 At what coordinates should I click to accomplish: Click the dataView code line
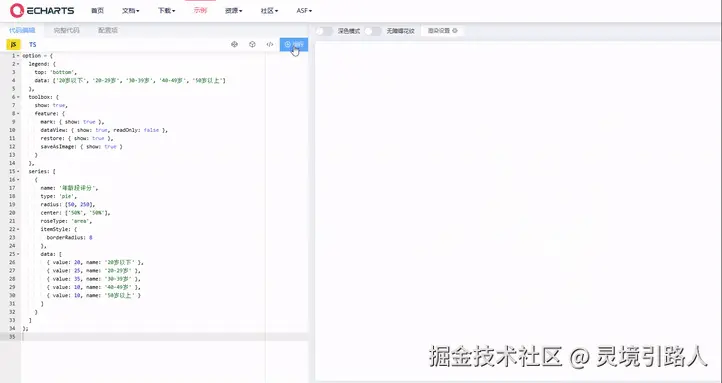click(x=104, y=130)
